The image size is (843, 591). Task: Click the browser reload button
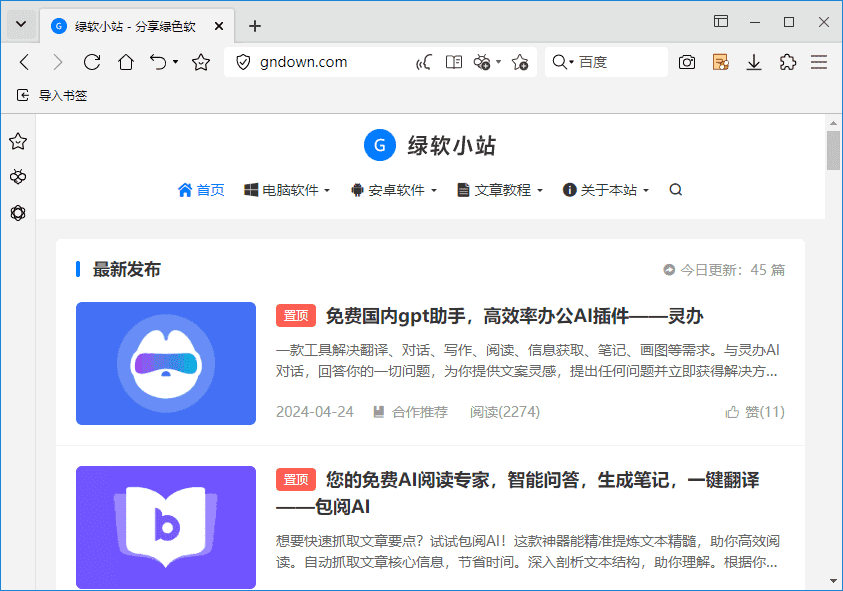pos(92,62)
